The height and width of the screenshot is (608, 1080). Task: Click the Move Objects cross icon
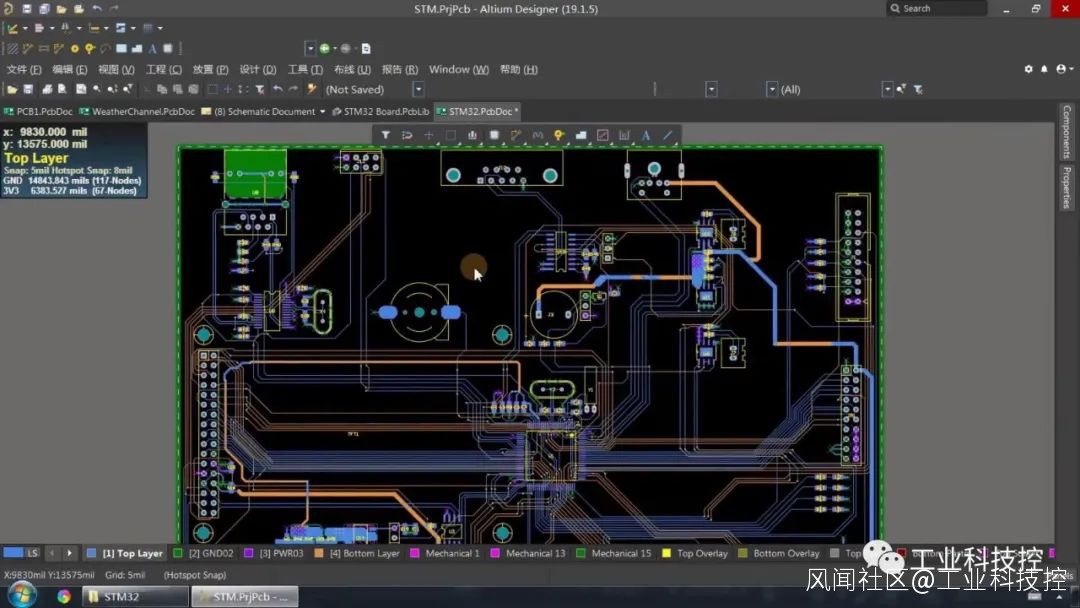[x=429, y=135]
